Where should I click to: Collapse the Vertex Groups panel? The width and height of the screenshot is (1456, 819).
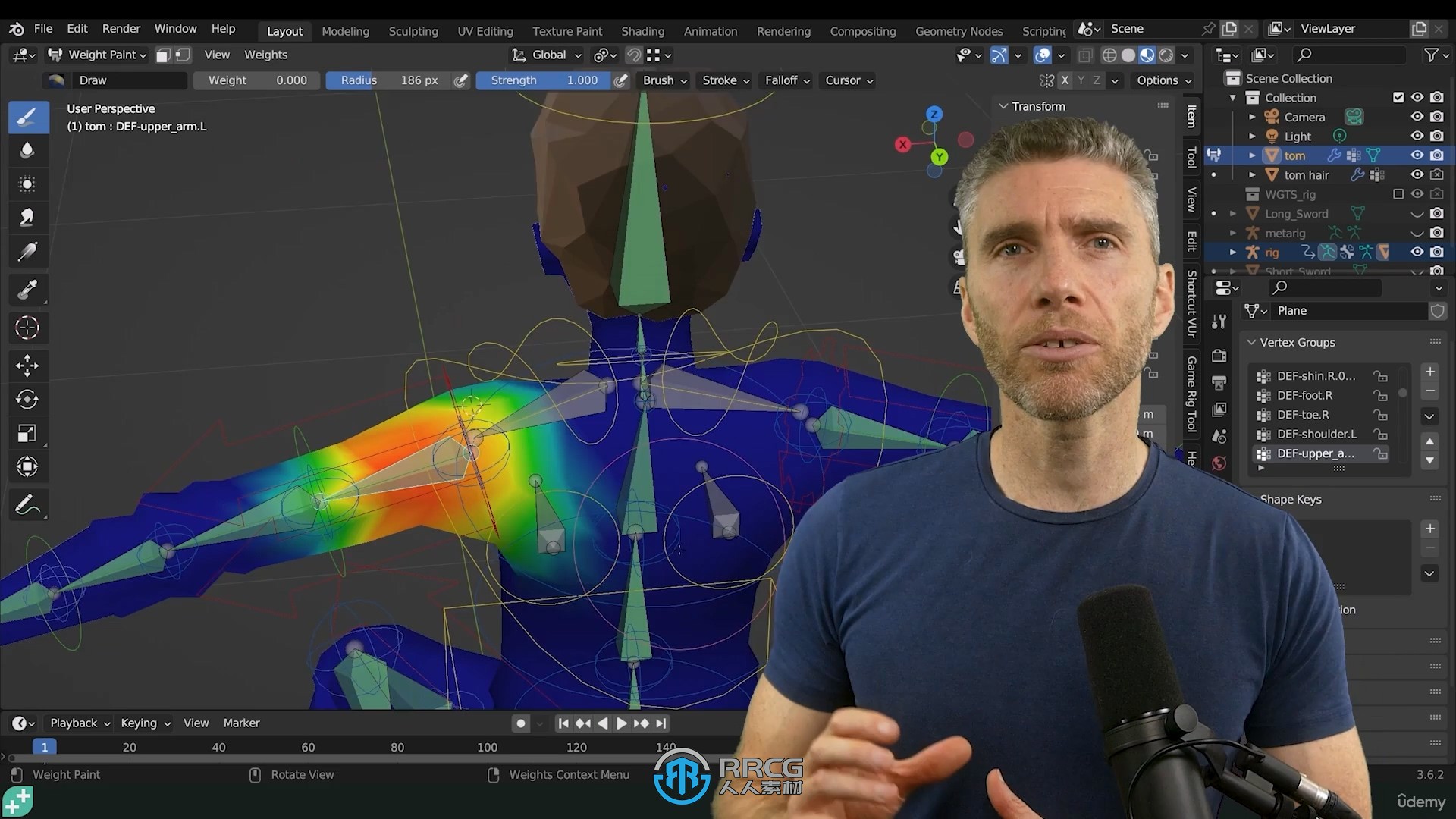coord(1252,343)
